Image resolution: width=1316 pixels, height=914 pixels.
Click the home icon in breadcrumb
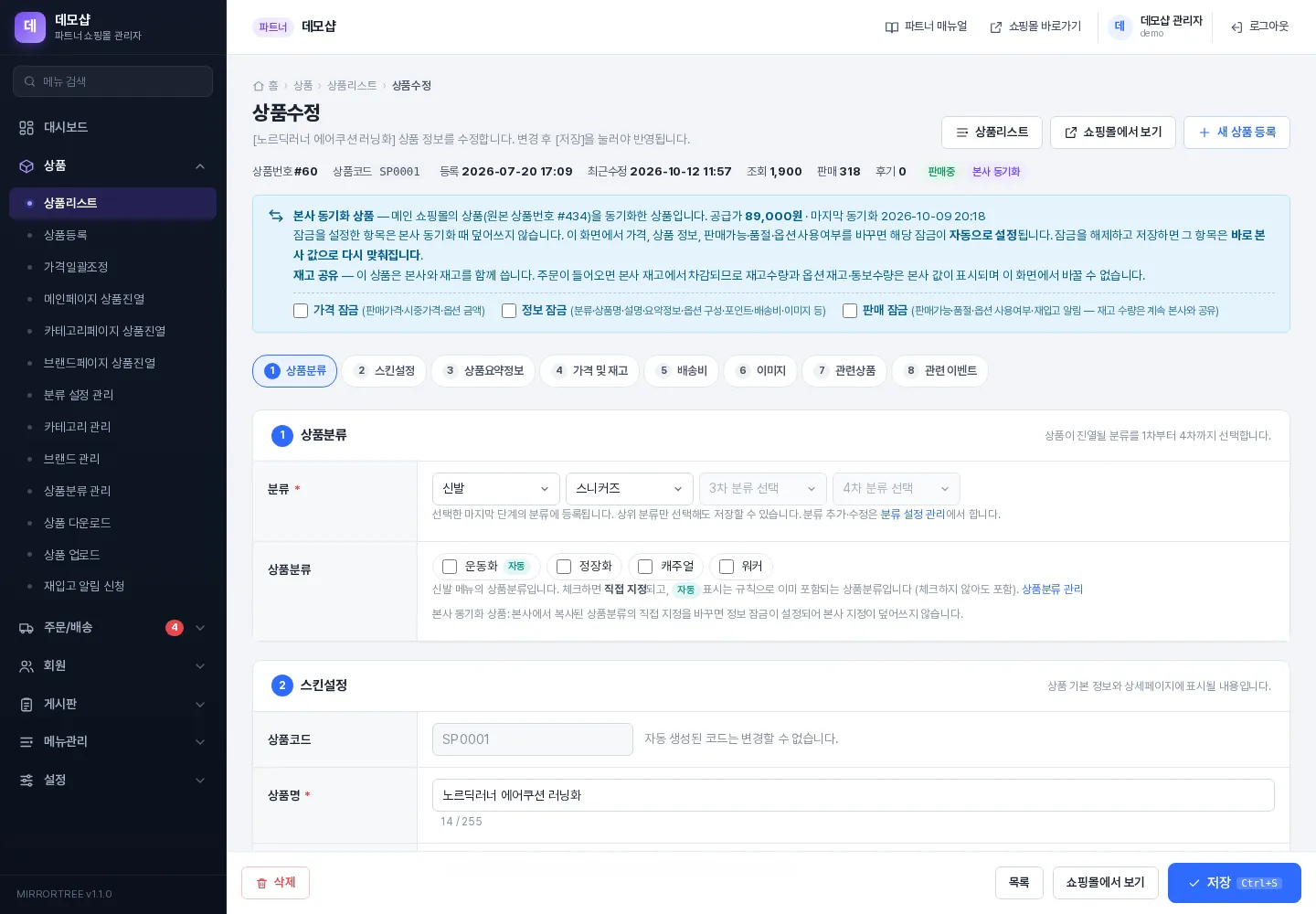click(x=259, y=86)
